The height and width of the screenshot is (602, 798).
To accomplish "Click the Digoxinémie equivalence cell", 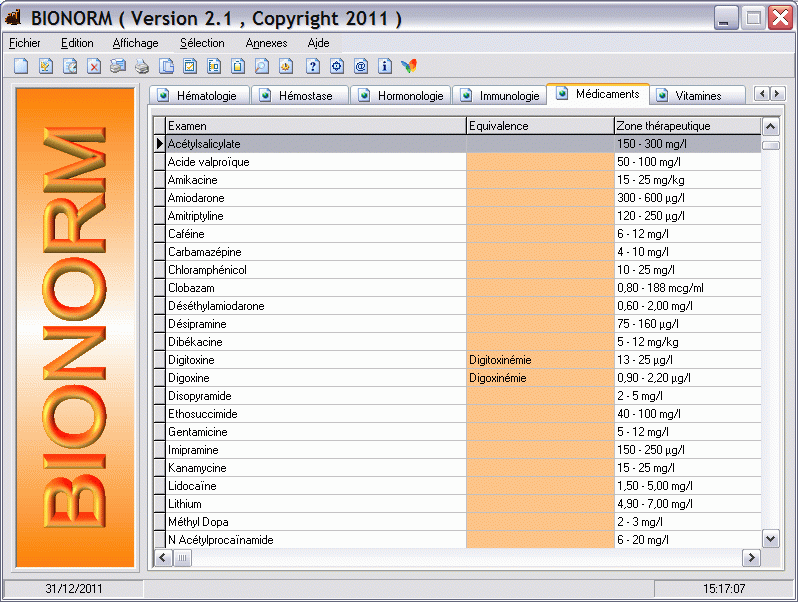I will pos(540,378).
